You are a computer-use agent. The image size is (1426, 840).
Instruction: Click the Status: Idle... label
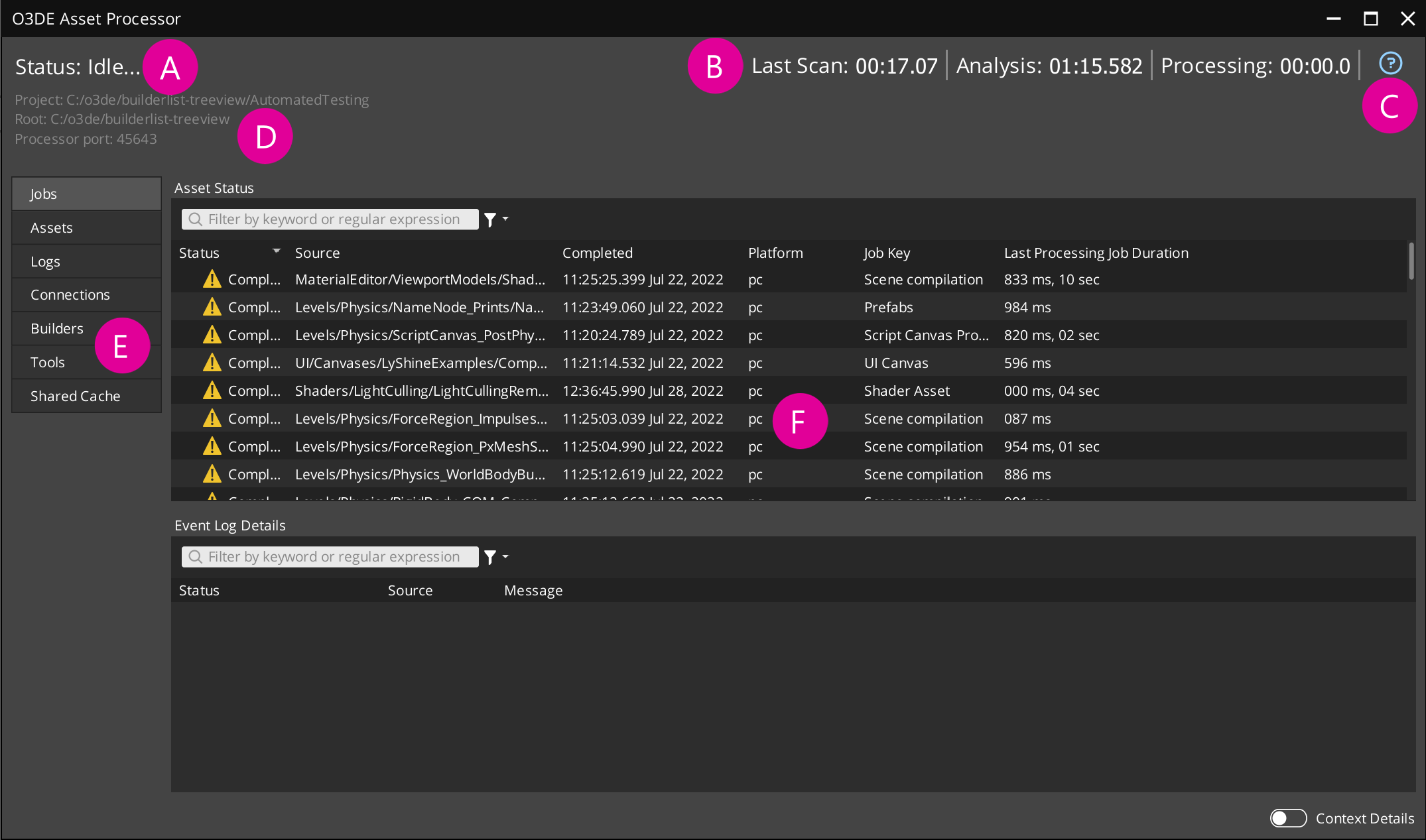[78, 66]
